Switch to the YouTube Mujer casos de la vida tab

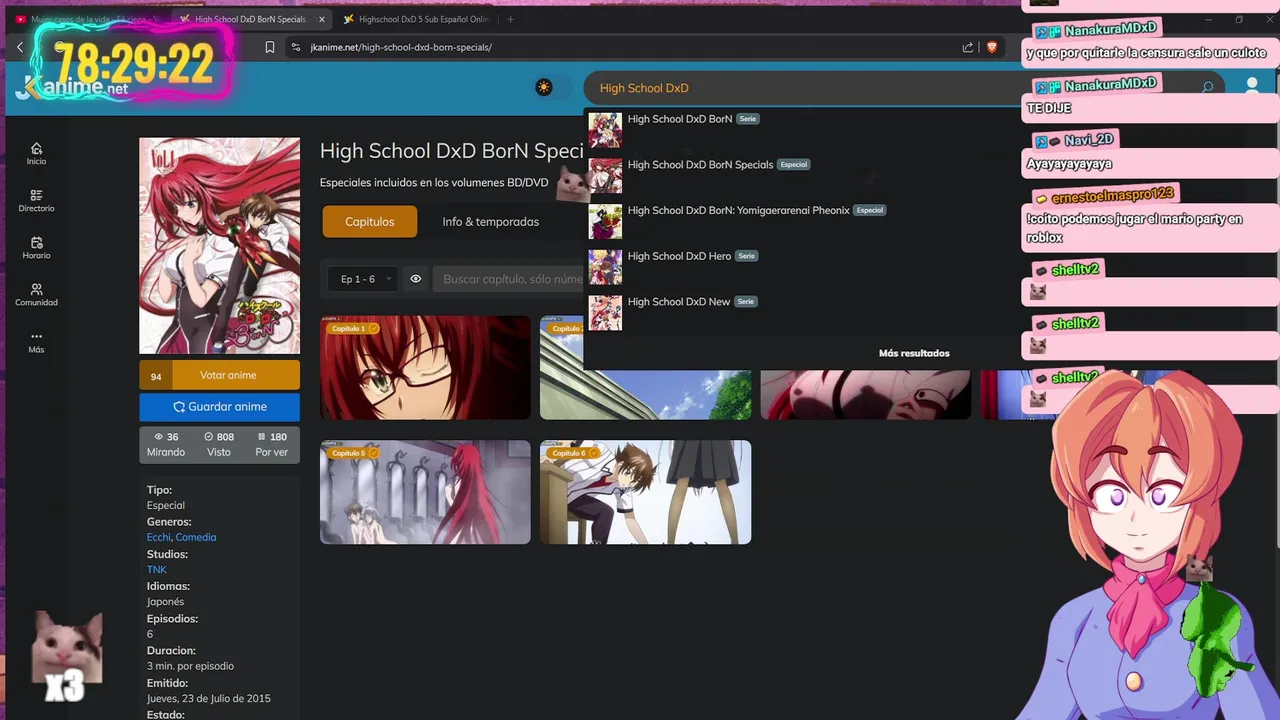coord(87,19)
